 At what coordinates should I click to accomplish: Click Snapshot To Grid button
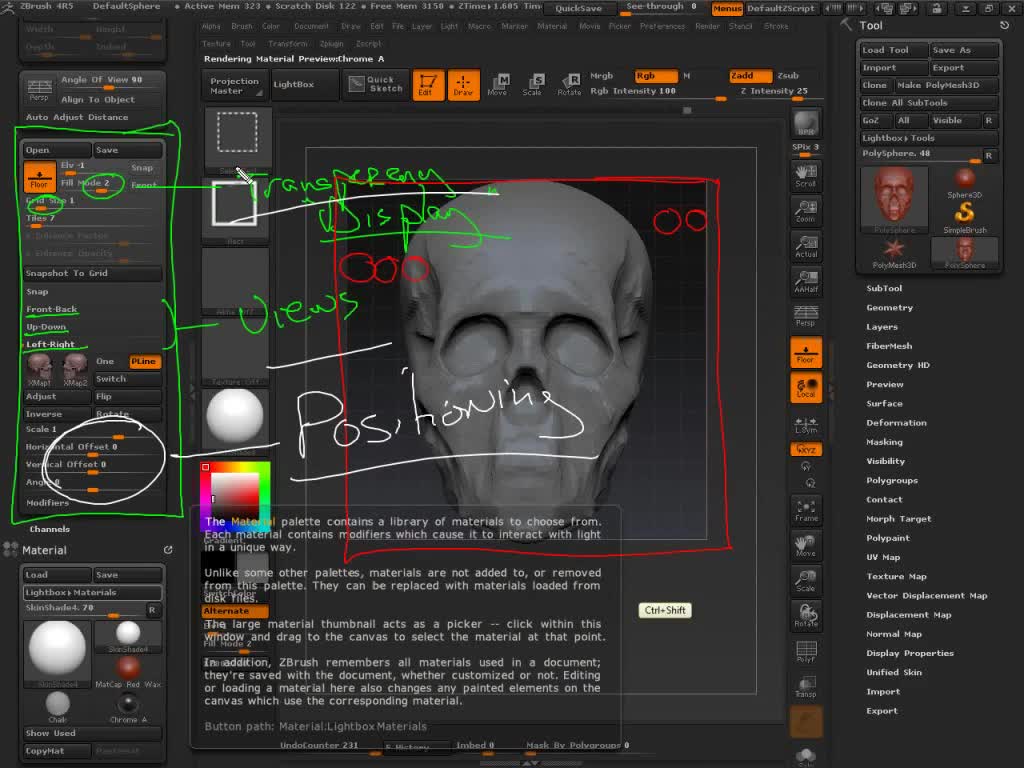[x=91, y=274]
